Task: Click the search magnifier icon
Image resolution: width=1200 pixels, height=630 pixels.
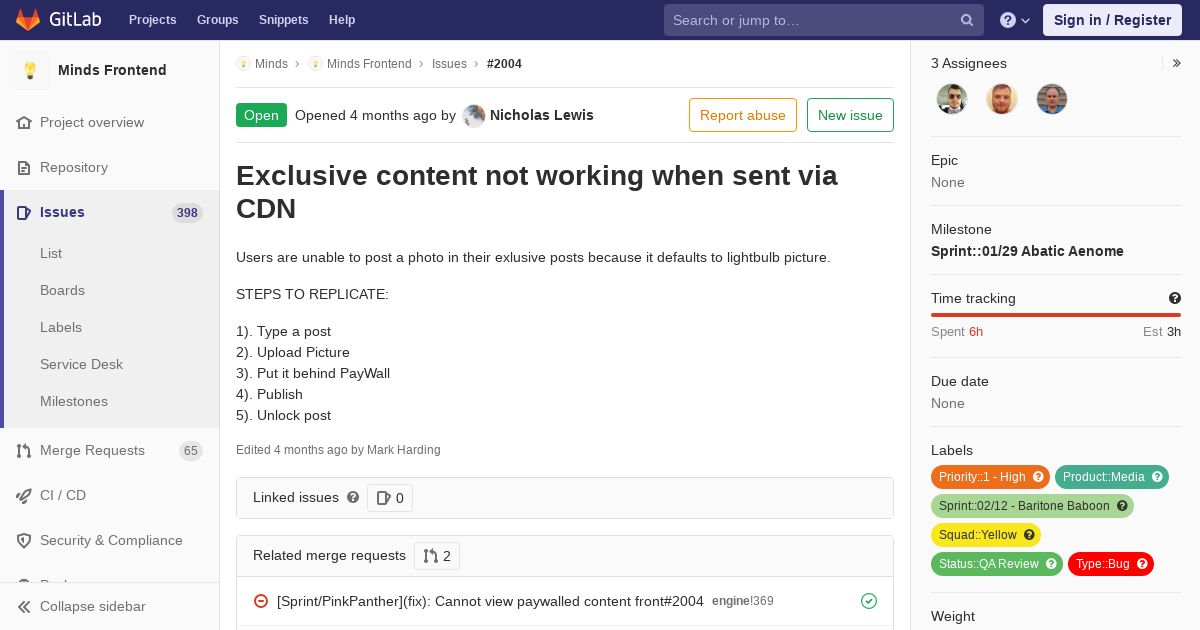Action: point(967,20)
